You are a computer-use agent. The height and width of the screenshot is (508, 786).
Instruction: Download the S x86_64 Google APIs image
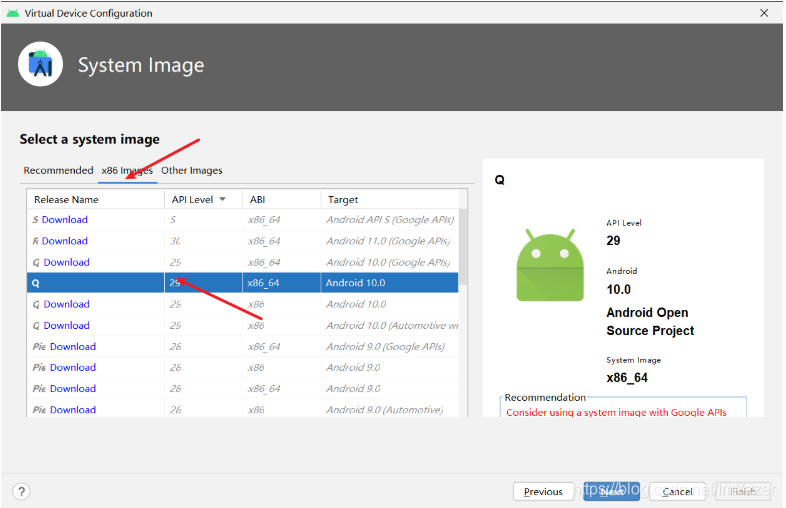pos(65,220)
